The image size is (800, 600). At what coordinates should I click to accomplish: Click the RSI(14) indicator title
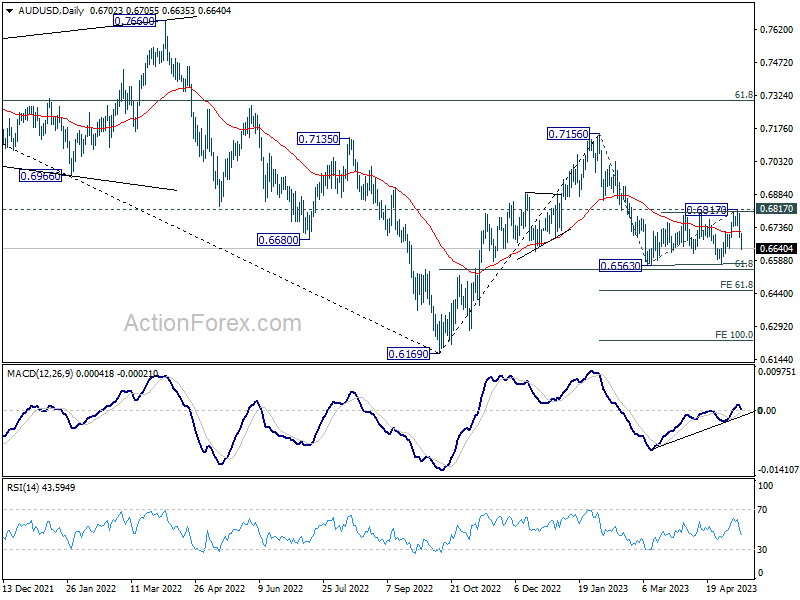click(23, 488)
